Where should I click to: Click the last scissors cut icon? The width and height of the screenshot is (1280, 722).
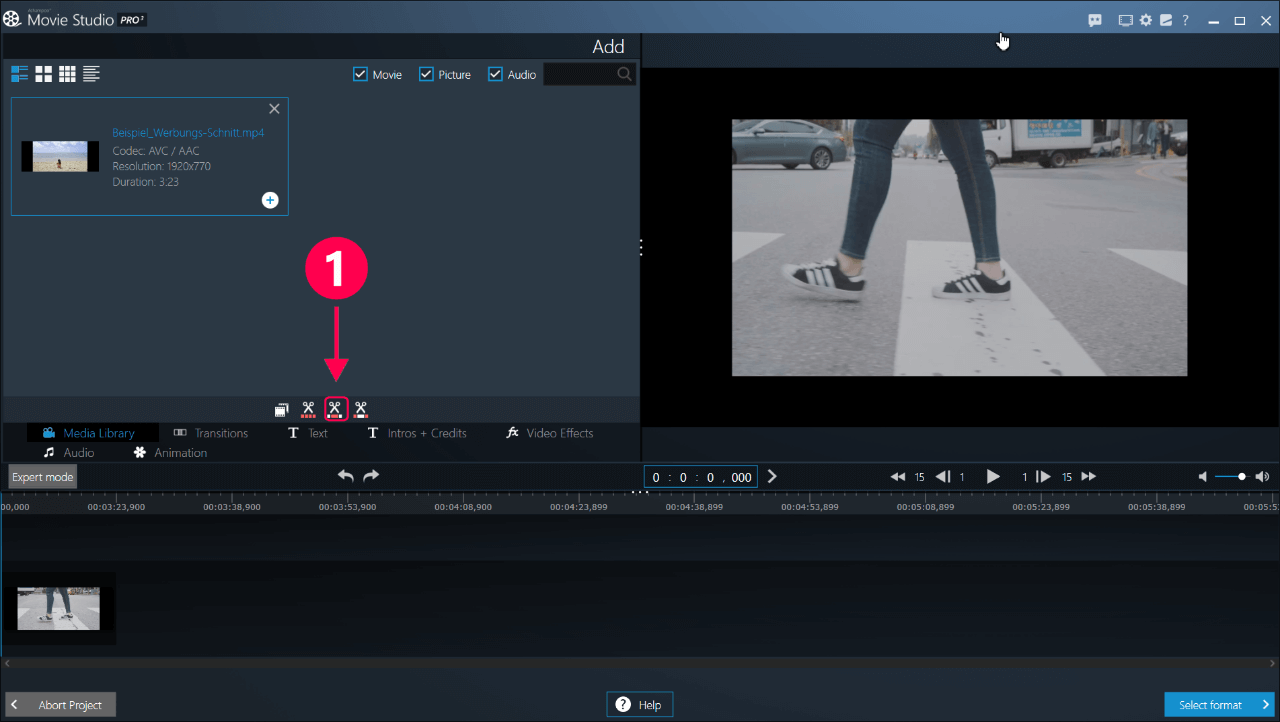click(x=361, y=409)
